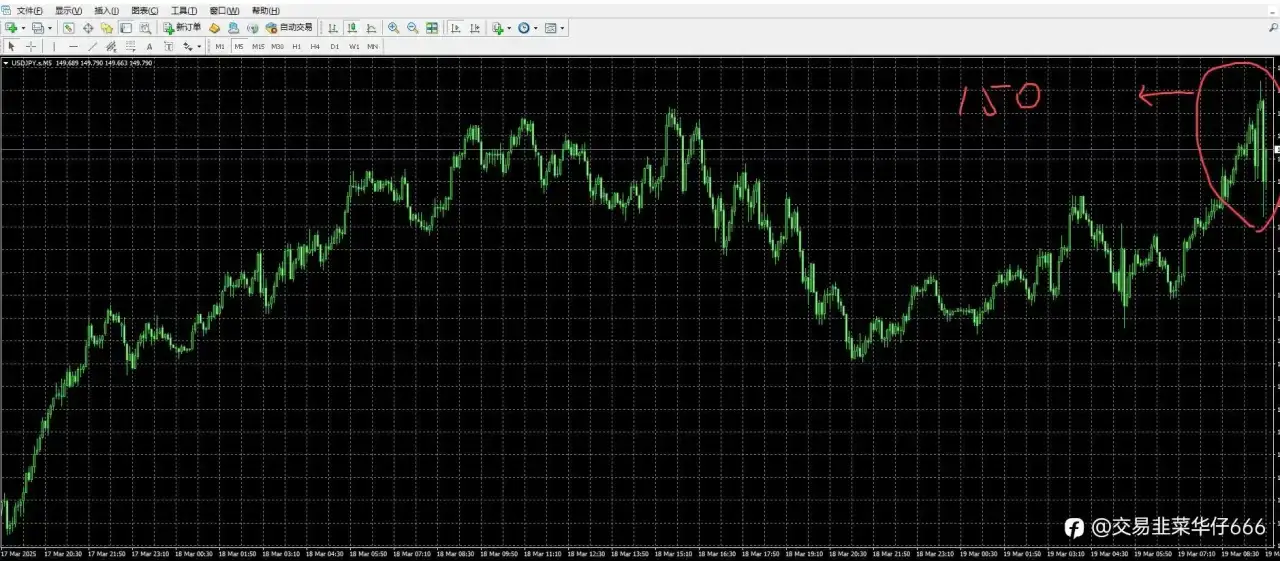Switch to M15 timeframe

tap(258, 46)
